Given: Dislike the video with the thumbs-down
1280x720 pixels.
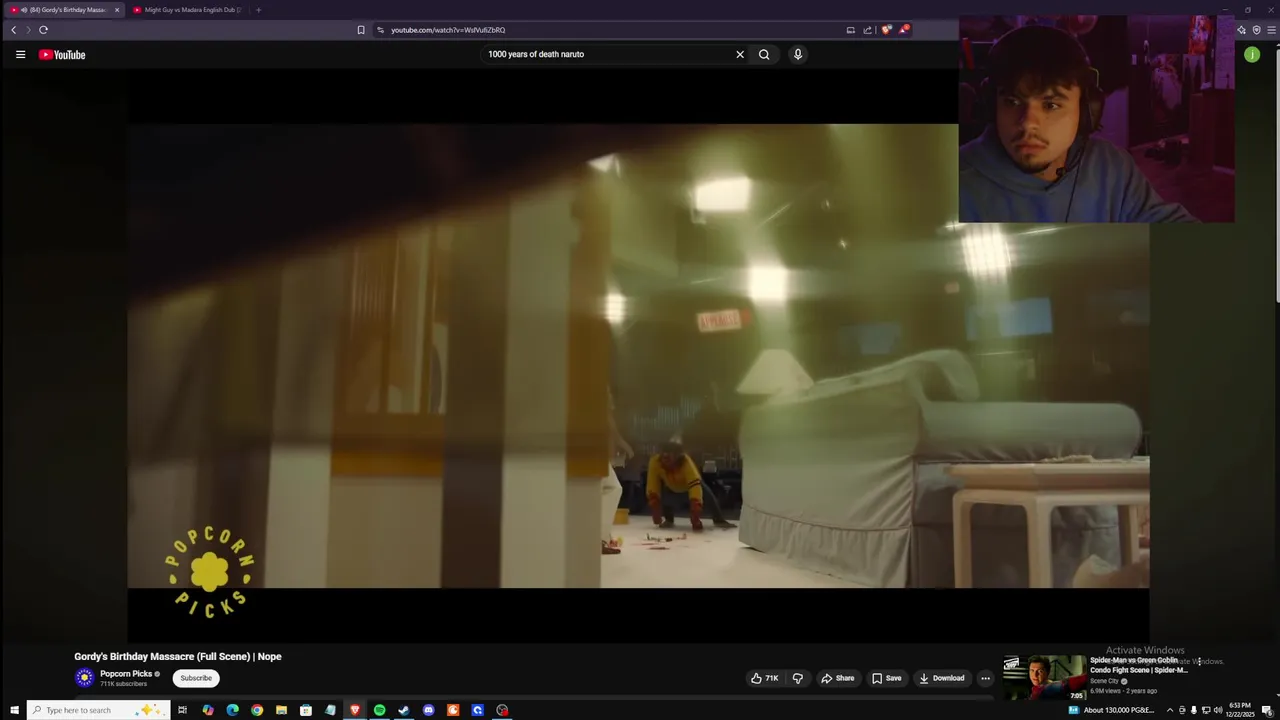Looking at the screenshot, I should [798, 678].
